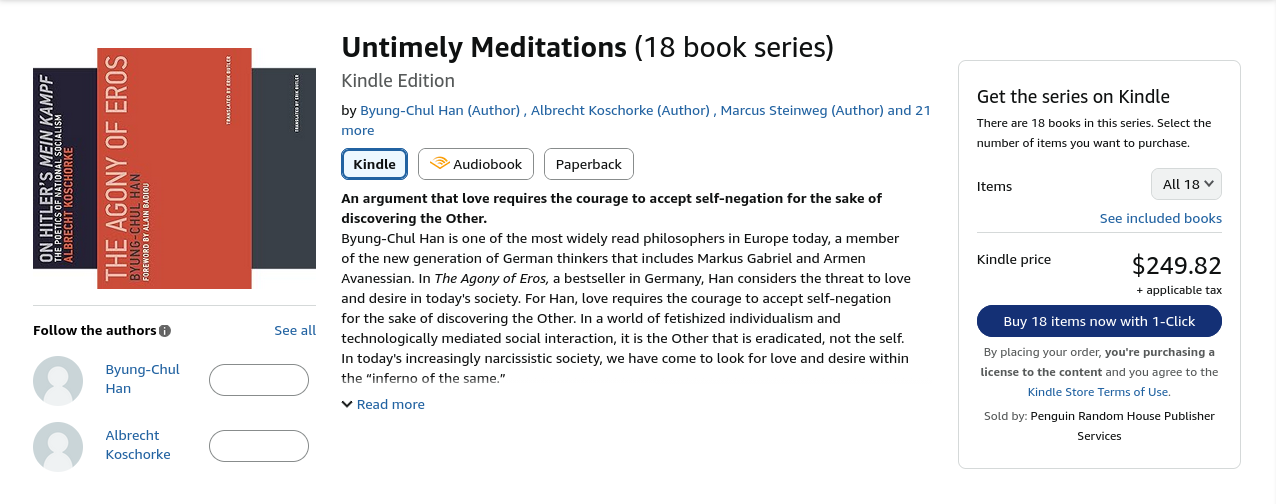Click Albrecht Koschorke's profile avatar
The height and width of the screenshot is (504, 1276).
58,446
